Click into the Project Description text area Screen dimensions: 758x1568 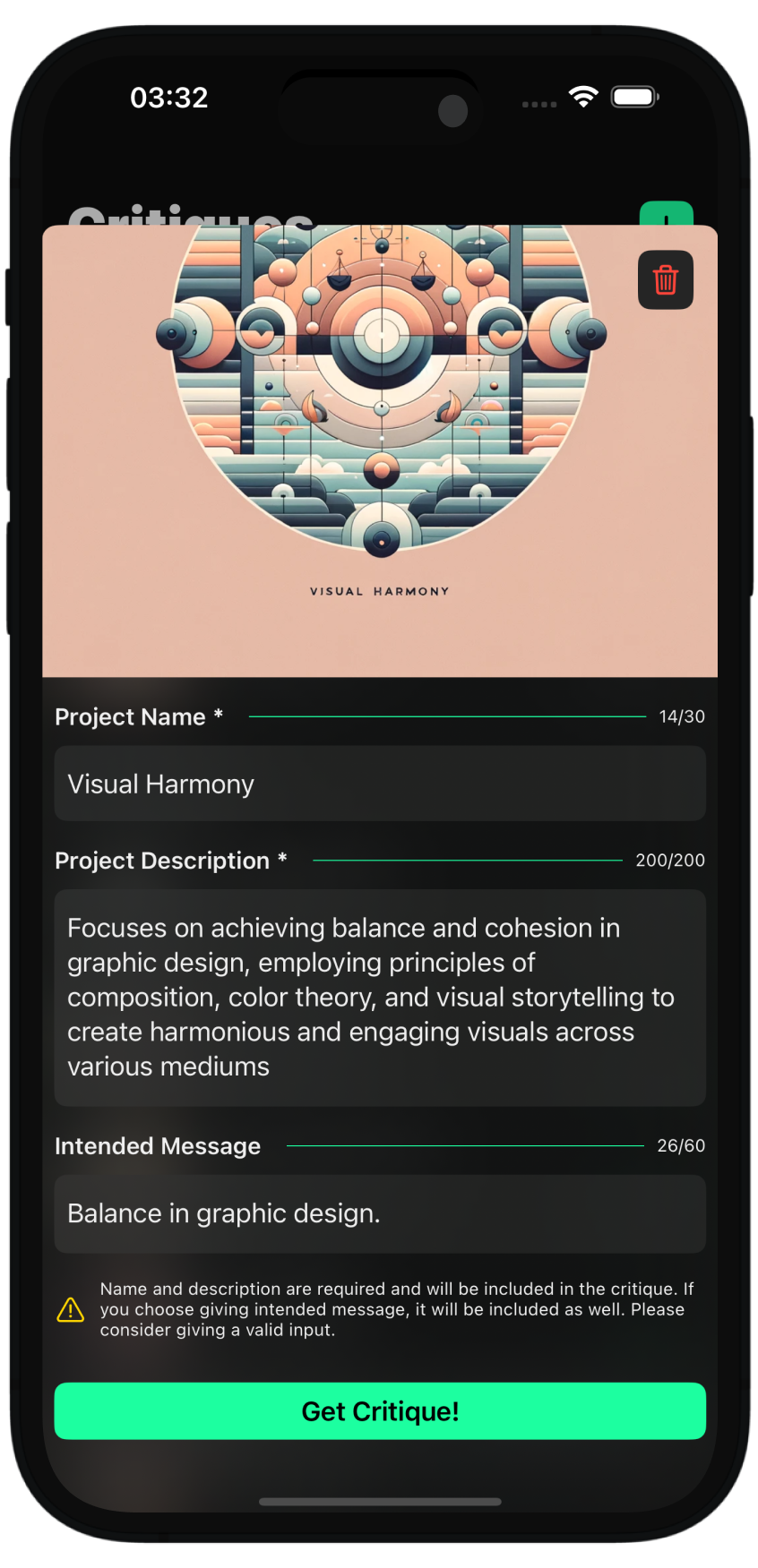[380, 997]
